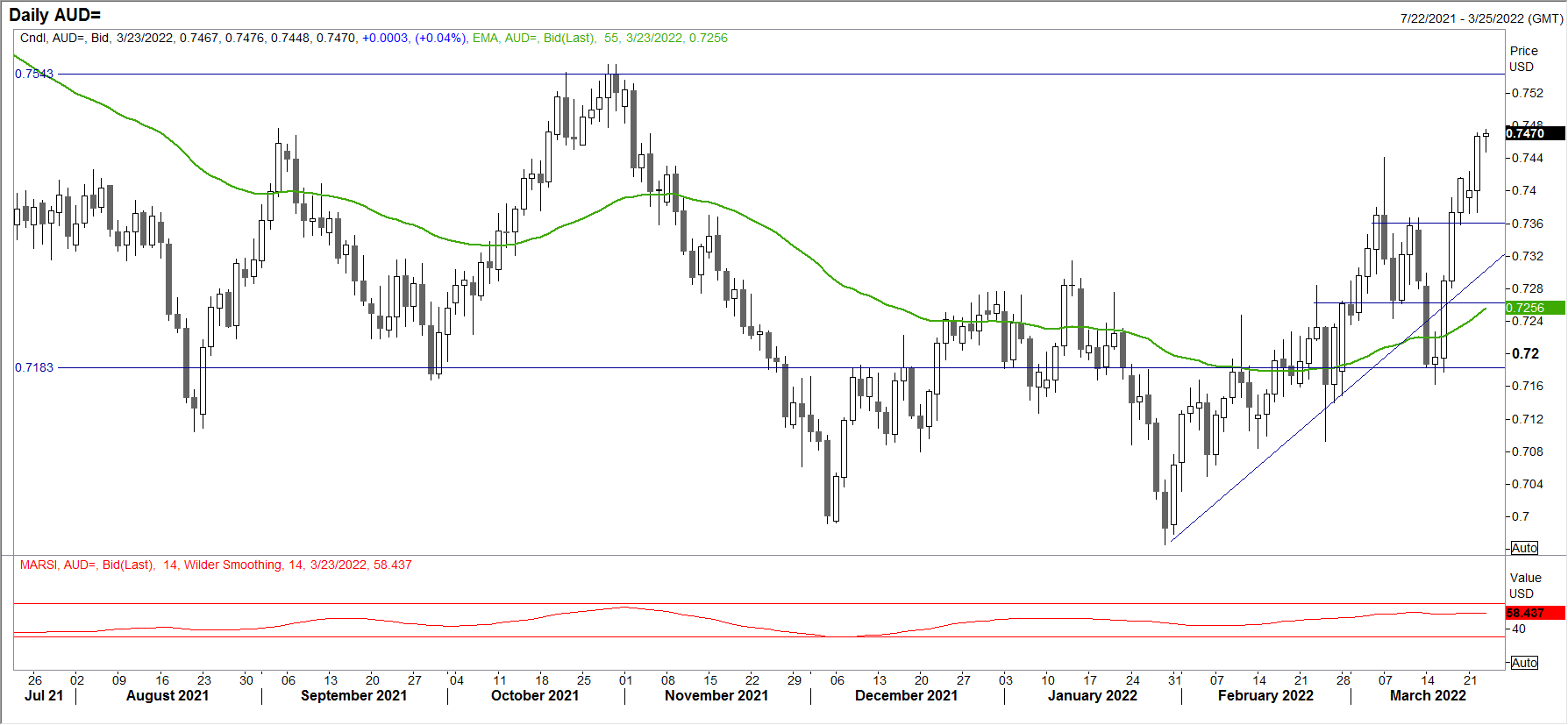Select December 2021 on the time axis
This screenshot has width=1568, height=725.
tap(906, 695)
